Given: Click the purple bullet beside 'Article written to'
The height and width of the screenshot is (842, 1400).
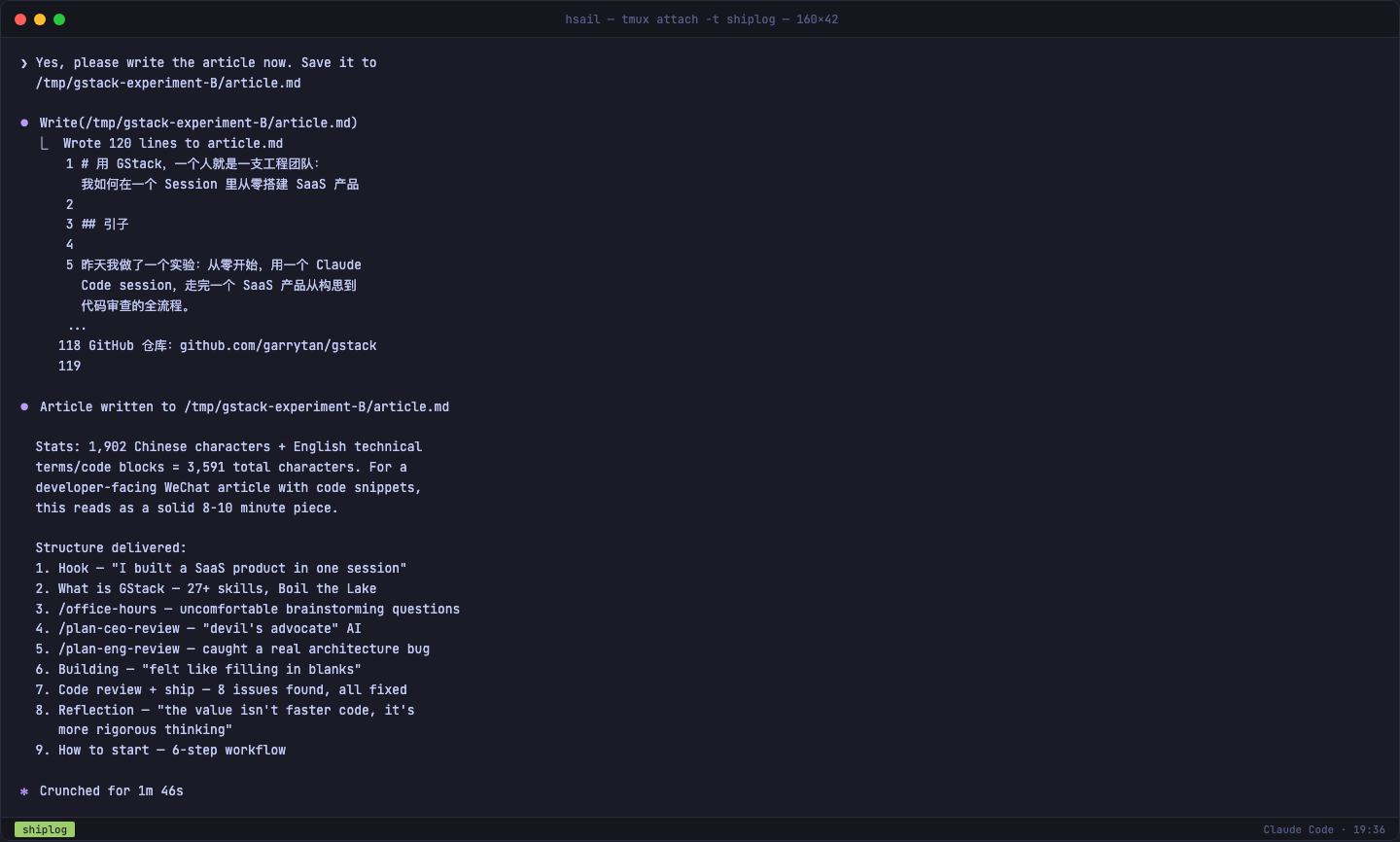Looking at the screenshot, I should pos(24,407).
